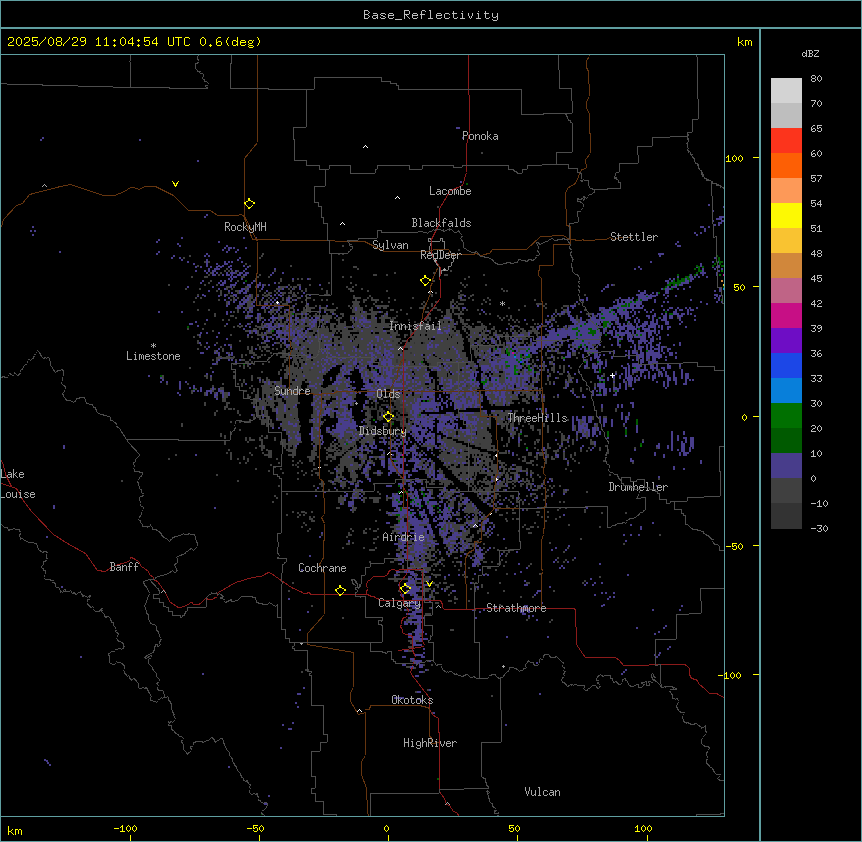Click the white asterisk marker above Limestone
Image resolution: width=862 pixels, height=842 pixels.
[x=153, y=346]
